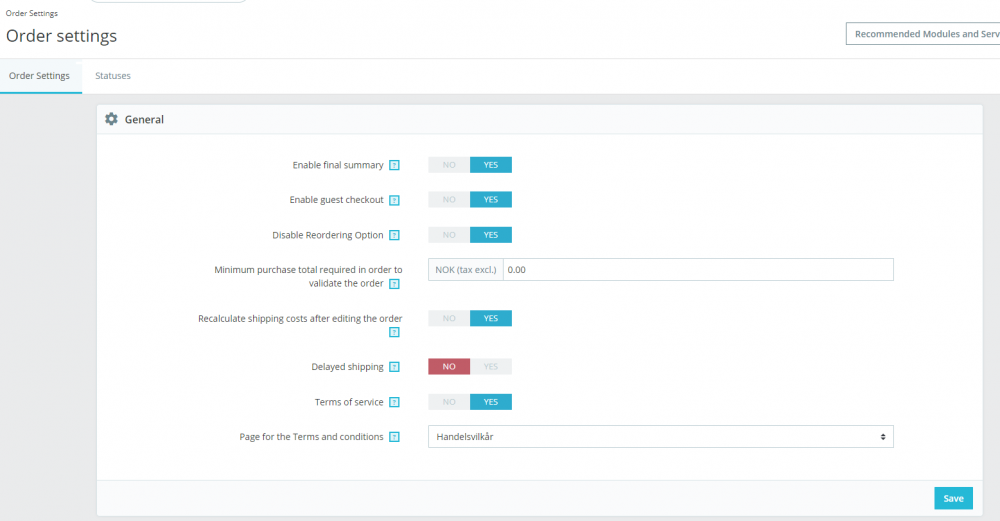Set Enable guest checkout to YES
The width and height of the screenshot is (1000, 521).
point(490,200)
